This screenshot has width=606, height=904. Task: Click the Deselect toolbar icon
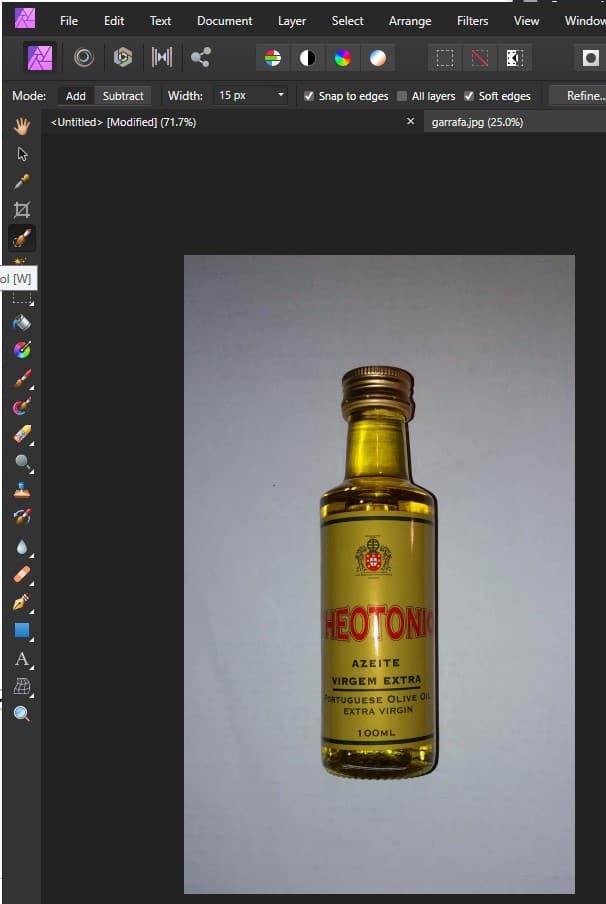[480, 58]
